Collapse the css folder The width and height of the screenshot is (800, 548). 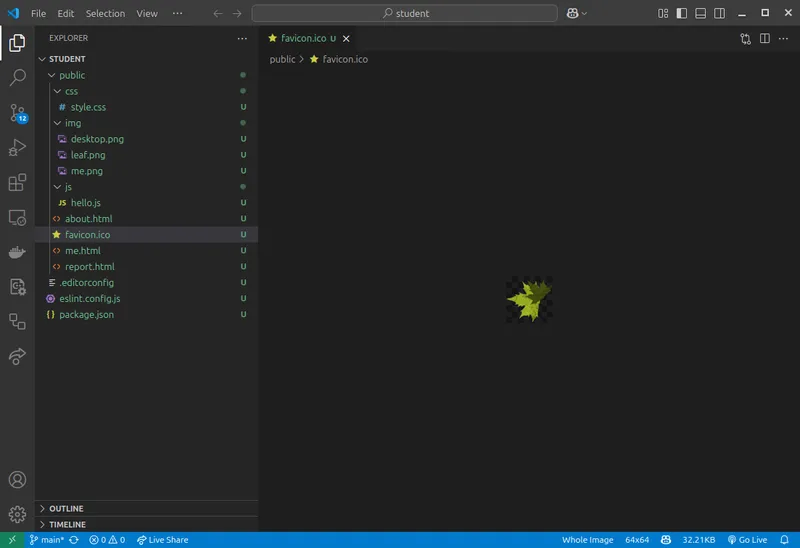click(x=146, y=91)
